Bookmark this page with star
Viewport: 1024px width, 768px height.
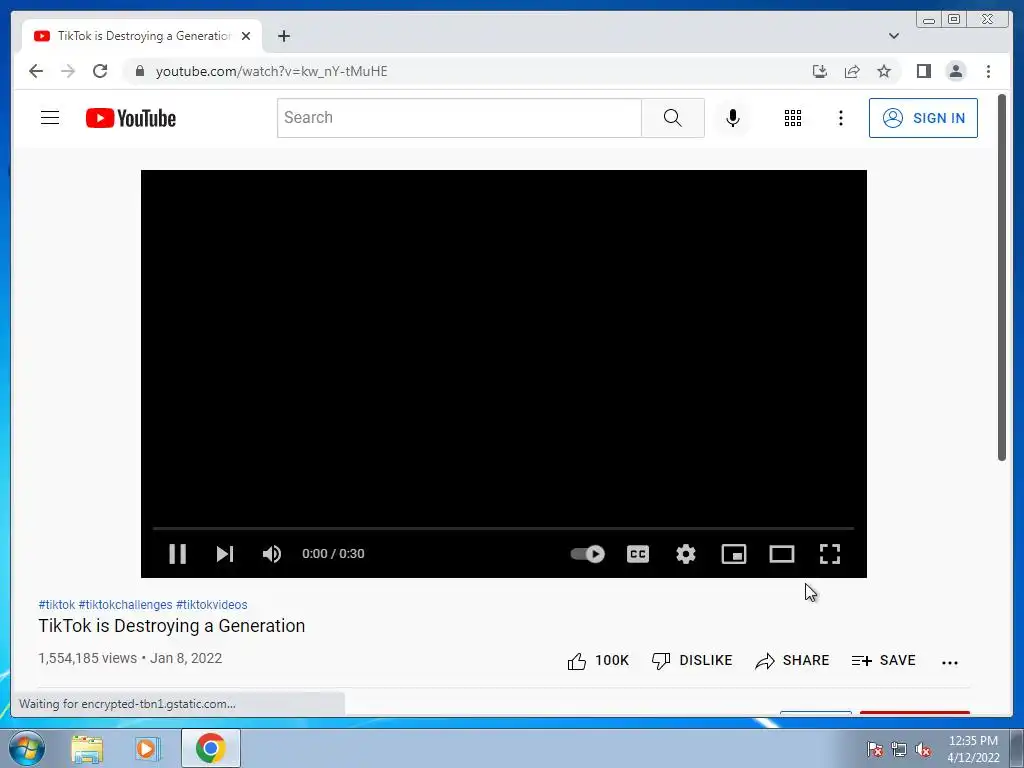pyautogui.click(x=884, y=71)
